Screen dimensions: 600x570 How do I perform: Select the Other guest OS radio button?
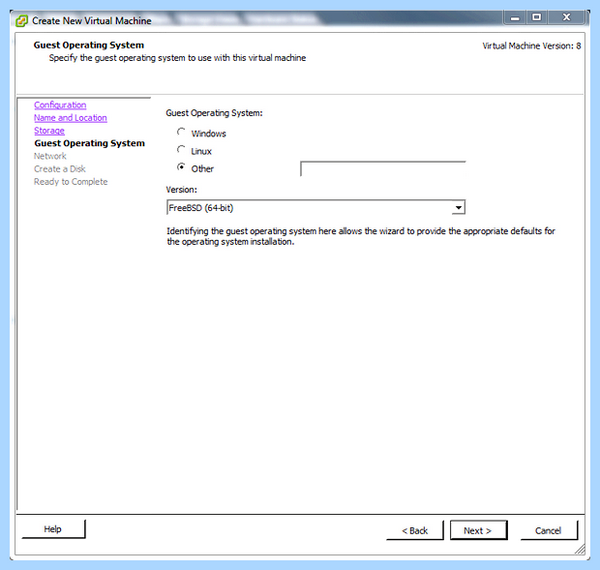(181, 167)
